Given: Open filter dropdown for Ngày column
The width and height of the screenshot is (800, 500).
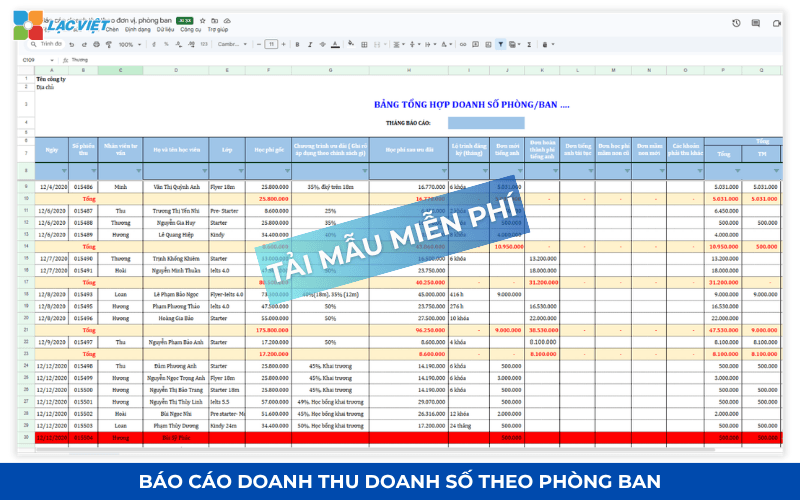Looking at the screenshot, I should tap(64, 171).
